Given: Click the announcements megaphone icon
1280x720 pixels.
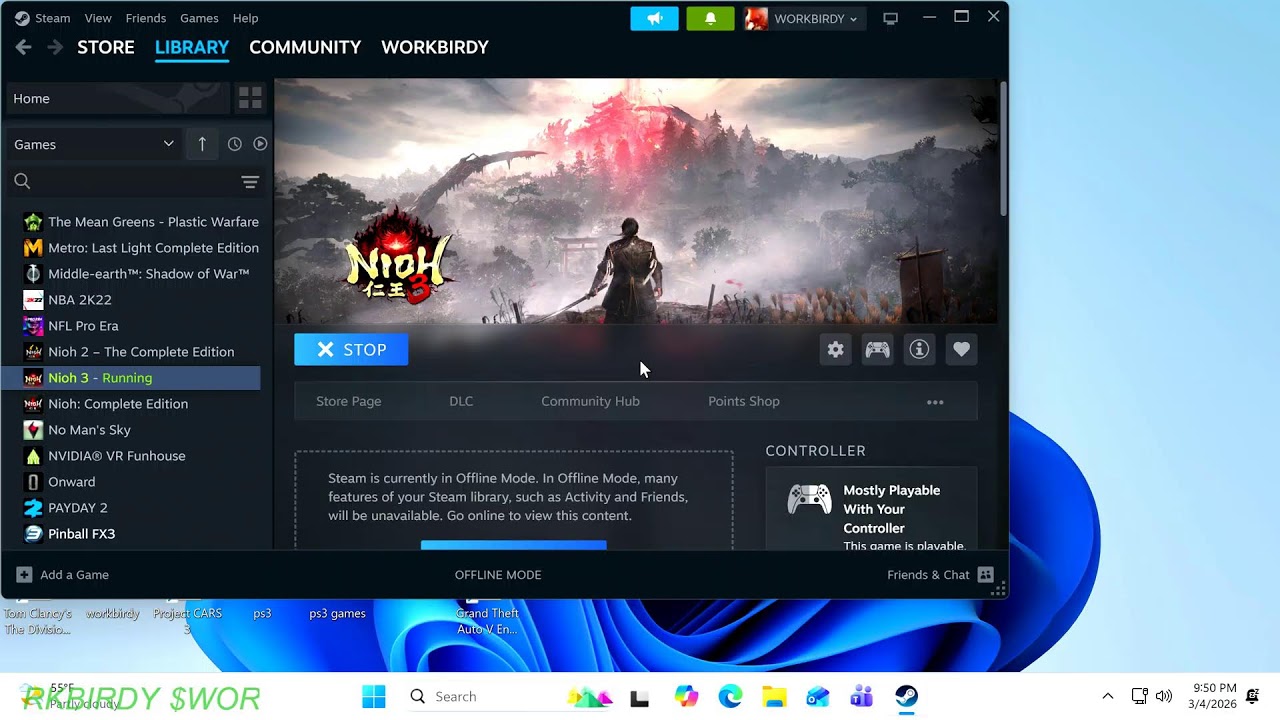Looking at the screenshot, I should point(654,18).
